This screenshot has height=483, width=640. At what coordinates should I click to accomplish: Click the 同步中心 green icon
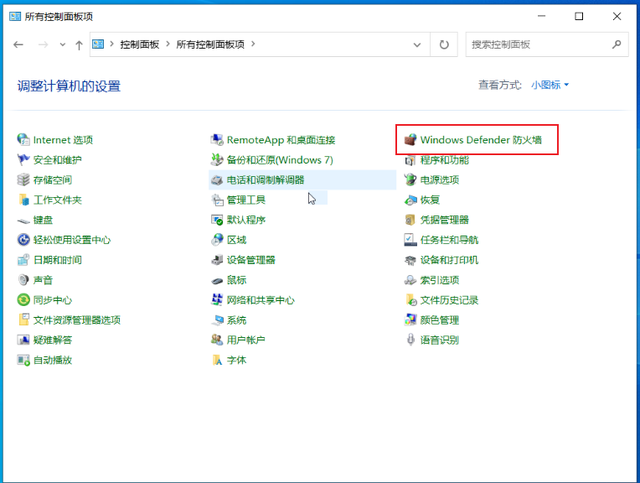click(x=23, y=300)
